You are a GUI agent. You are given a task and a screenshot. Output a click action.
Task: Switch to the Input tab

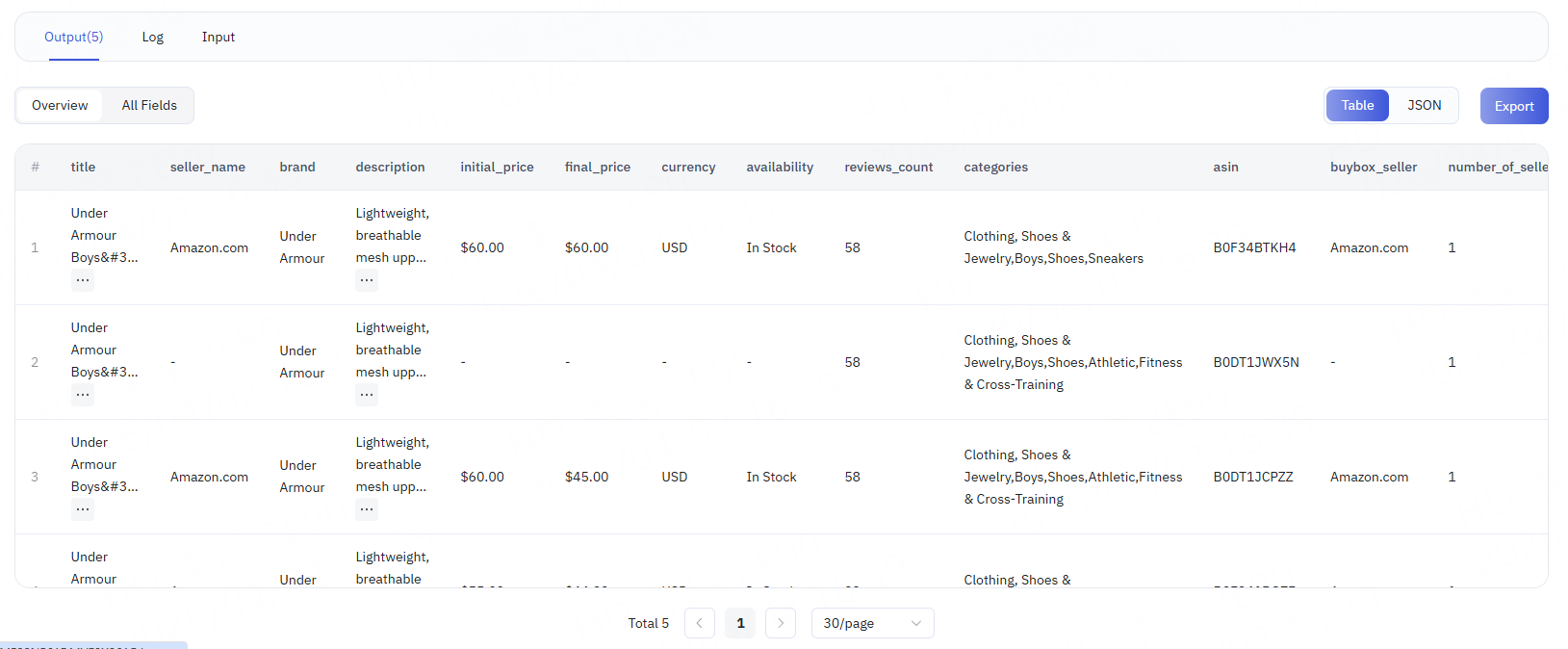click(x=218, y=37)
